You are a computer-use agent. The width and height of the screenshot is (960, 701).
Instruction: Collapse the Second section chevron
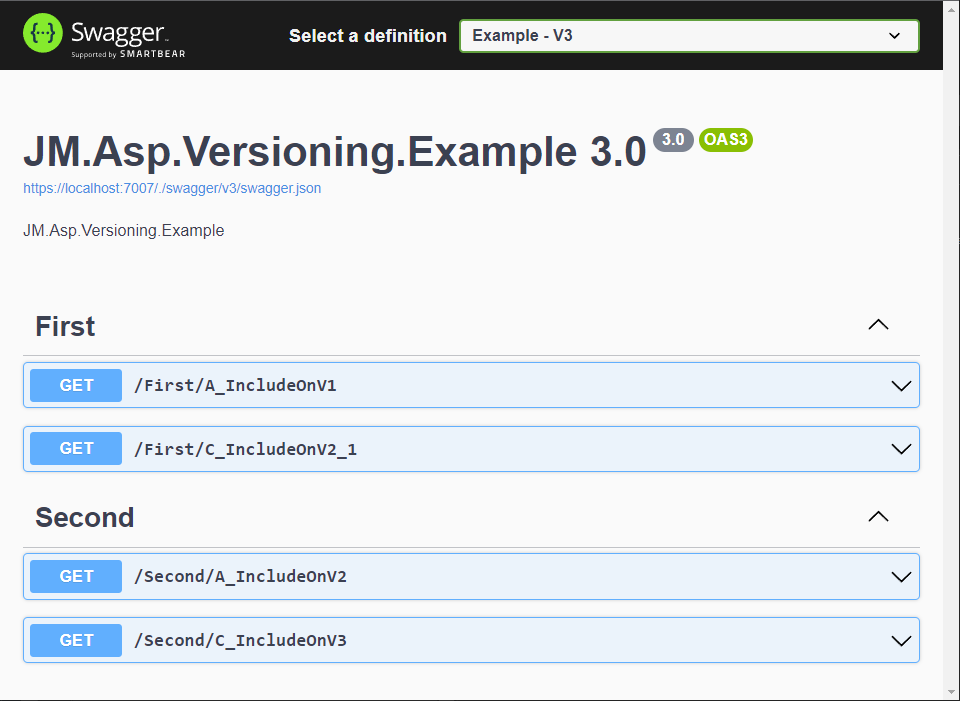[878, 517]
